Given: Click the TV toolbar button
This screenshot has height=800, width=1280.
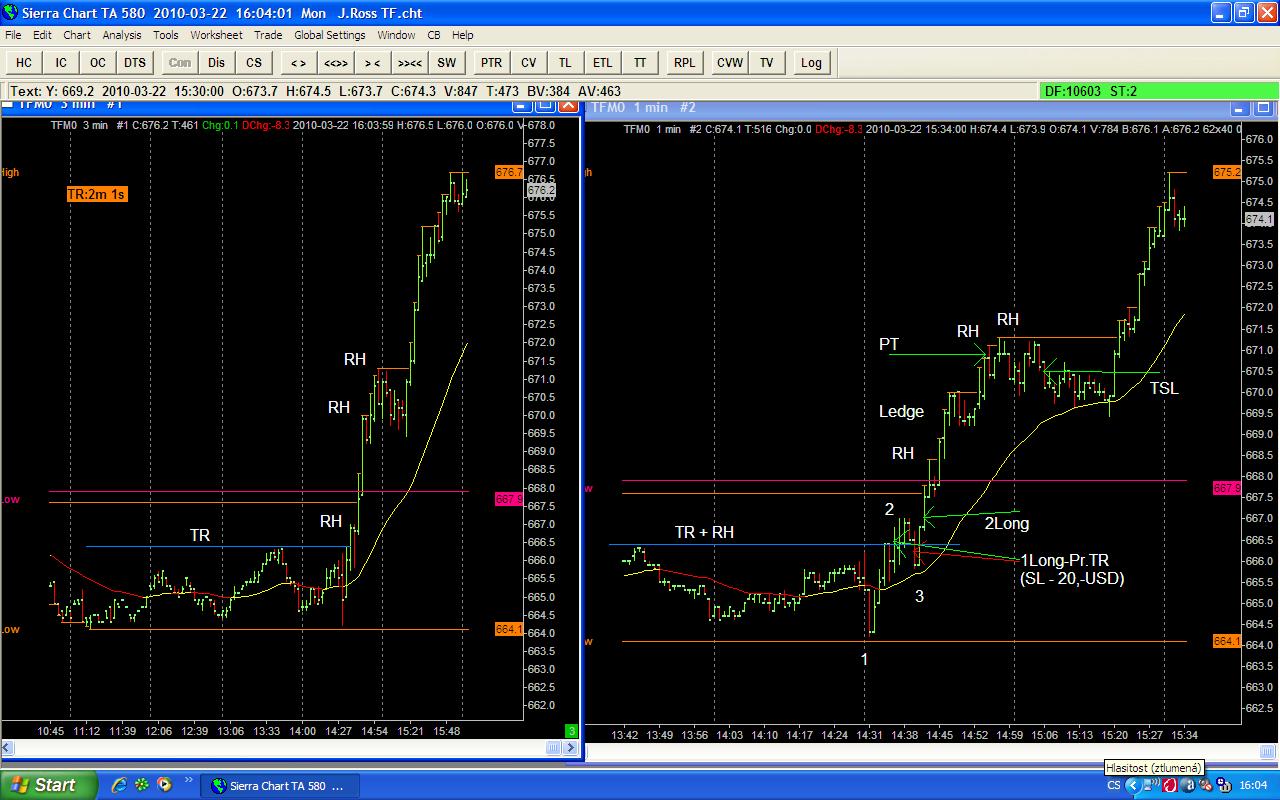Looking at the screenshot, I should (767, 62).
